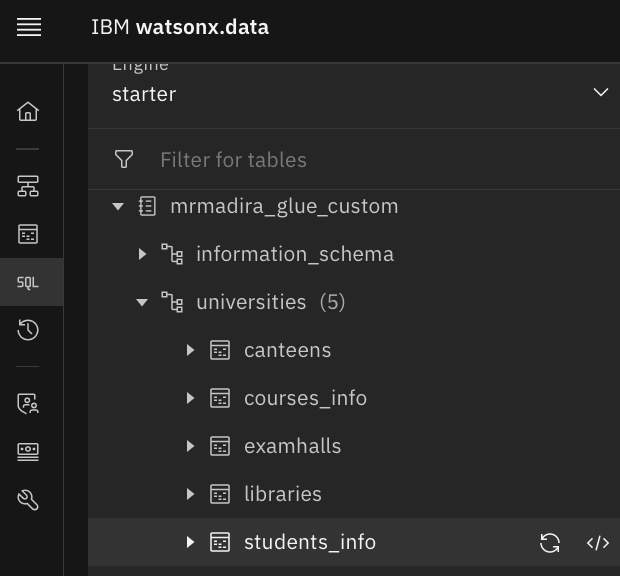
Task: Expand the students_info table
Action: click(x=190, y=542)
